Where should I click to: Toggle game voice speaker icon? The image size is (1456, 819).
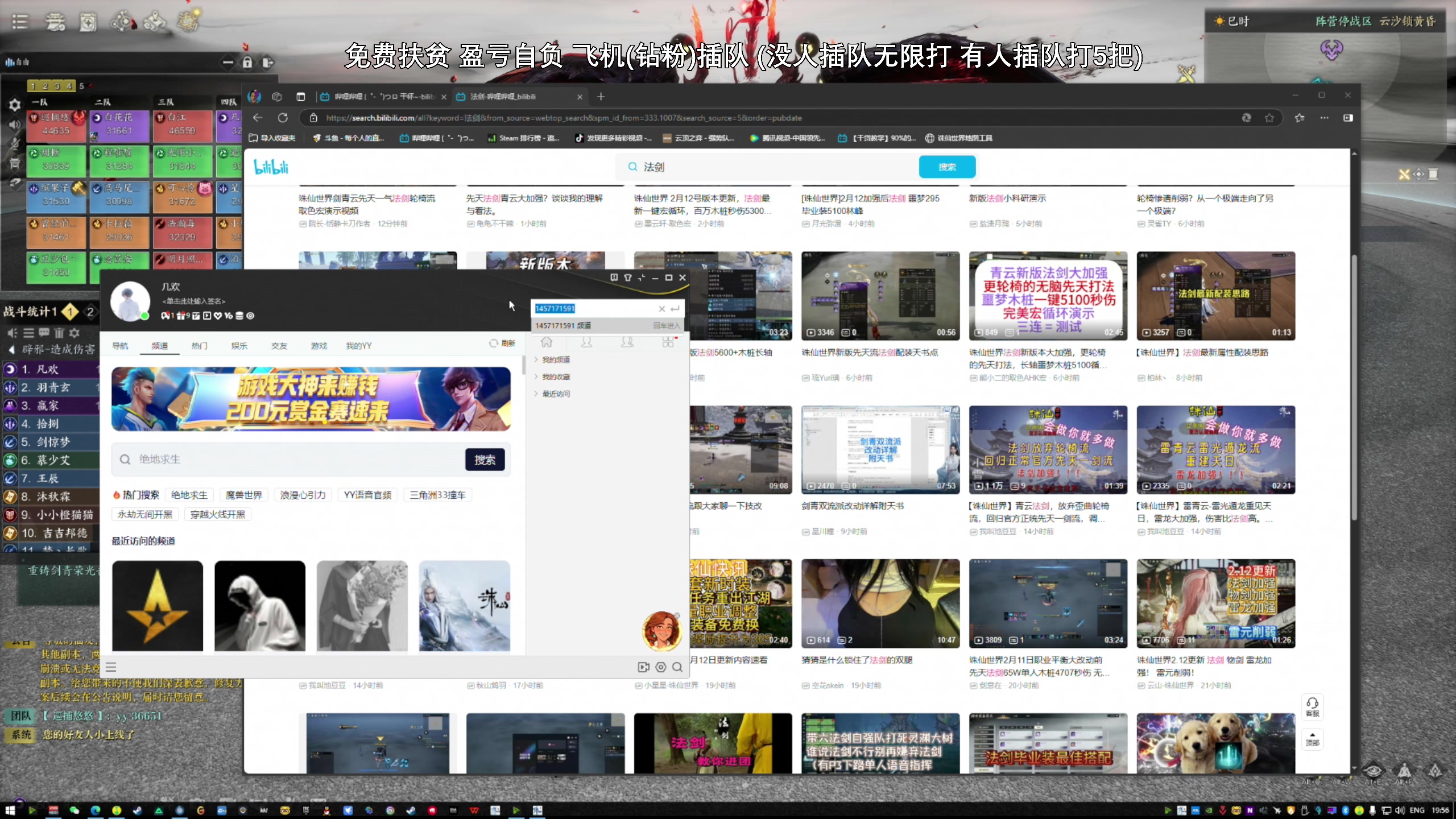15,125
